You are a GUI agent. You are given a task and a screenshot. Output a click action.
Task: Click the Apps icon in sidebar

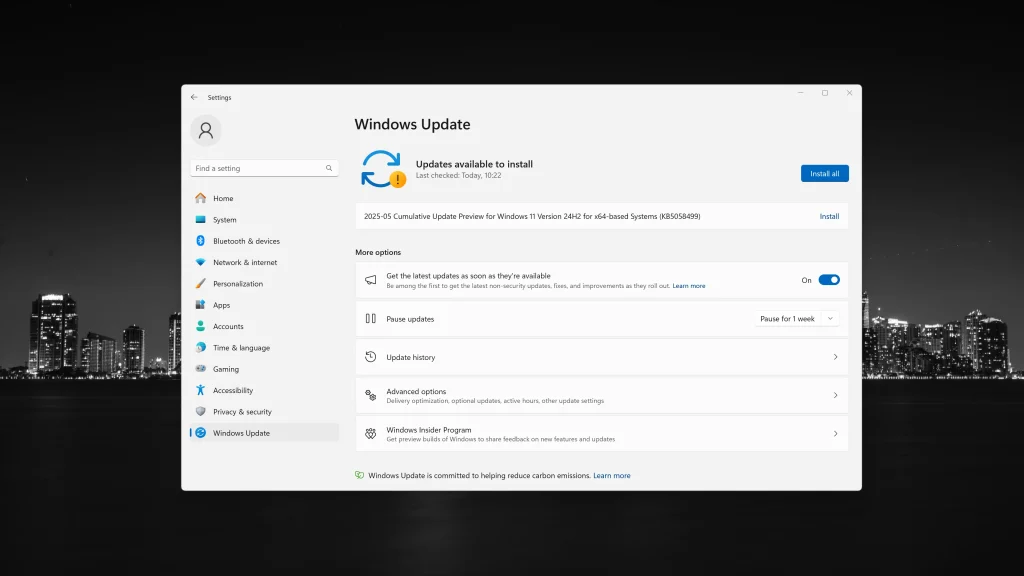click(200, 305)
